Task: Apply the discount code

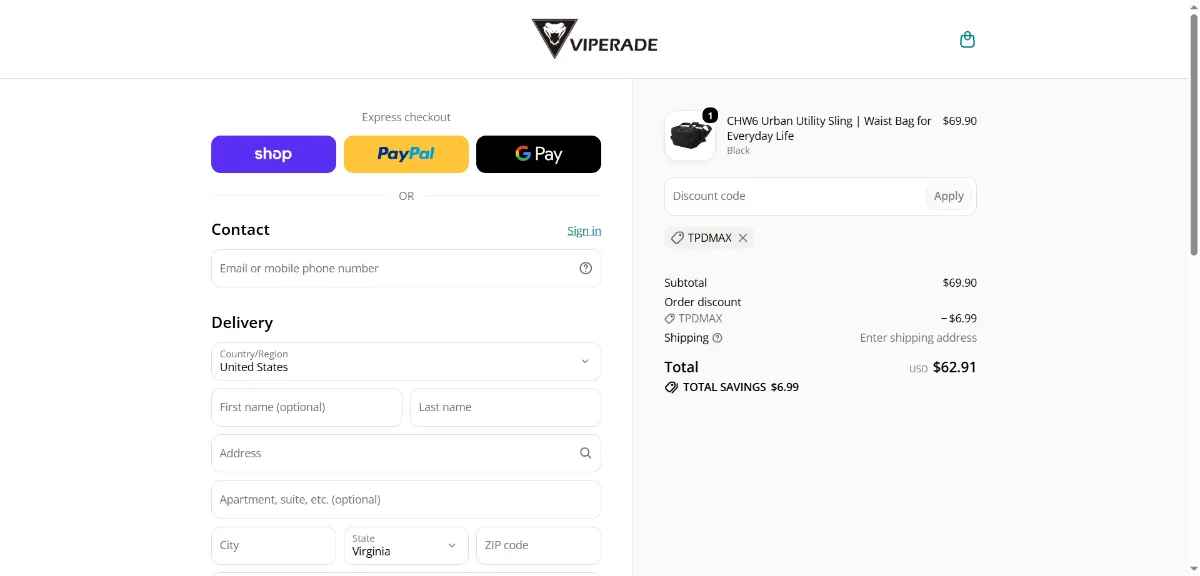Action: click(949, 196)
